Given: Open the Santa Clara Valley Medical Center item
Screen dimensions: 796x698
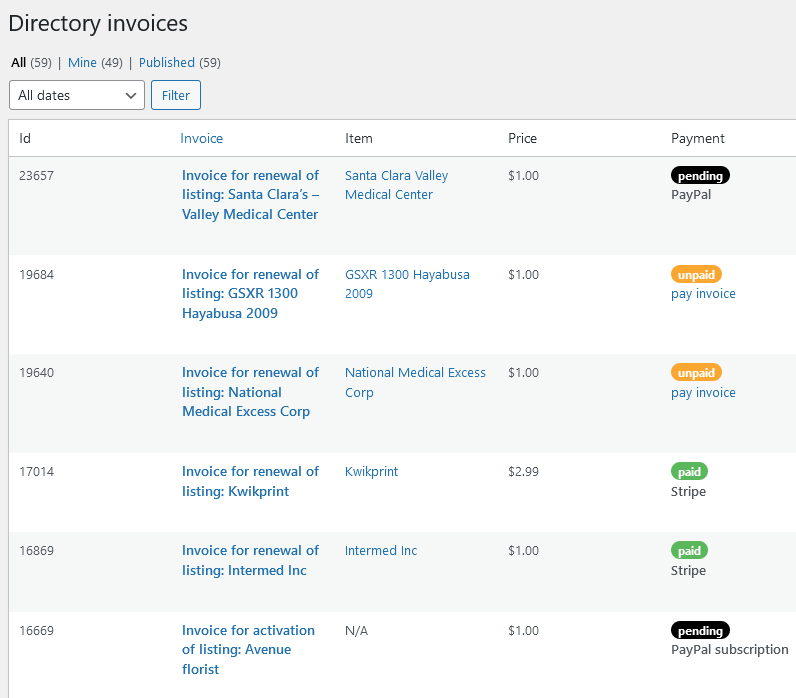Looking at the screenshot, I should [x=396, y=185].
